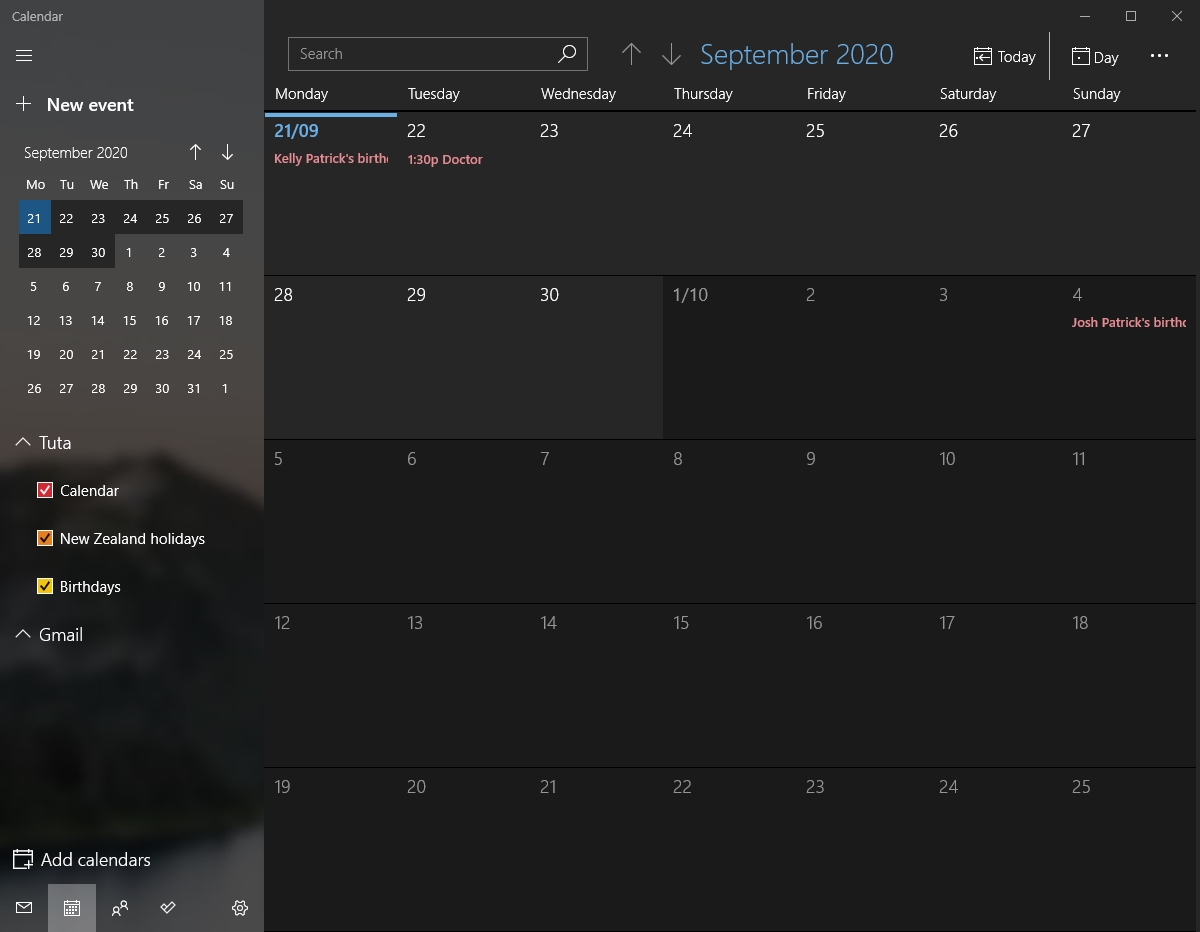Select the 1/10 day cell

(x=730, y=358)
